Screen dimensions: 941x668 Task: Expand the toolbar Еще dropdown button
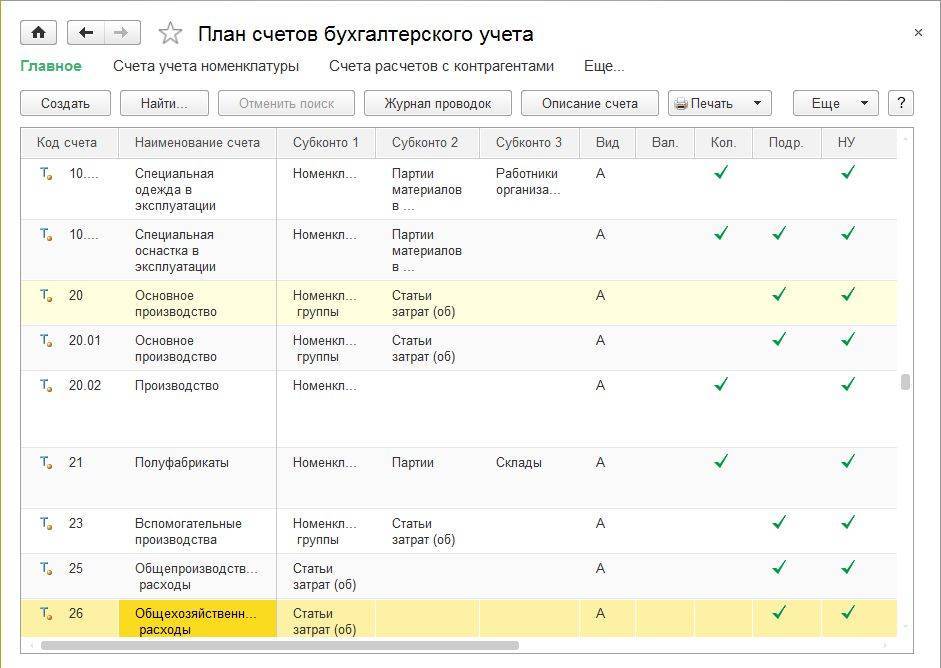coord(835,103)
